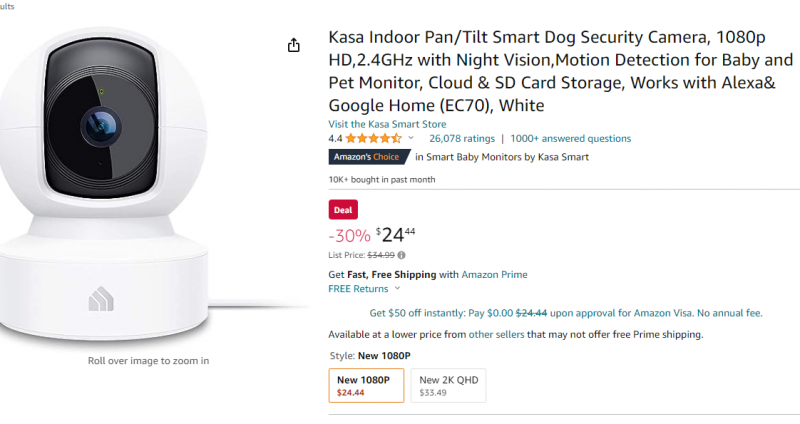The width and height of the screenshot is (800, 424).
Task: Click the share icon beside product image
Action: click(293, 45)
